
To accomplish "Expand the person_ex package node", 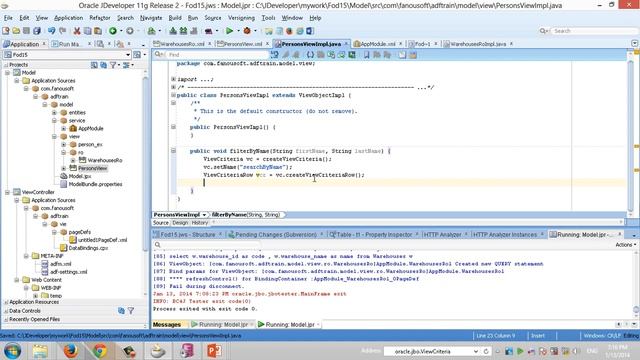I will (x=64, y=144).
